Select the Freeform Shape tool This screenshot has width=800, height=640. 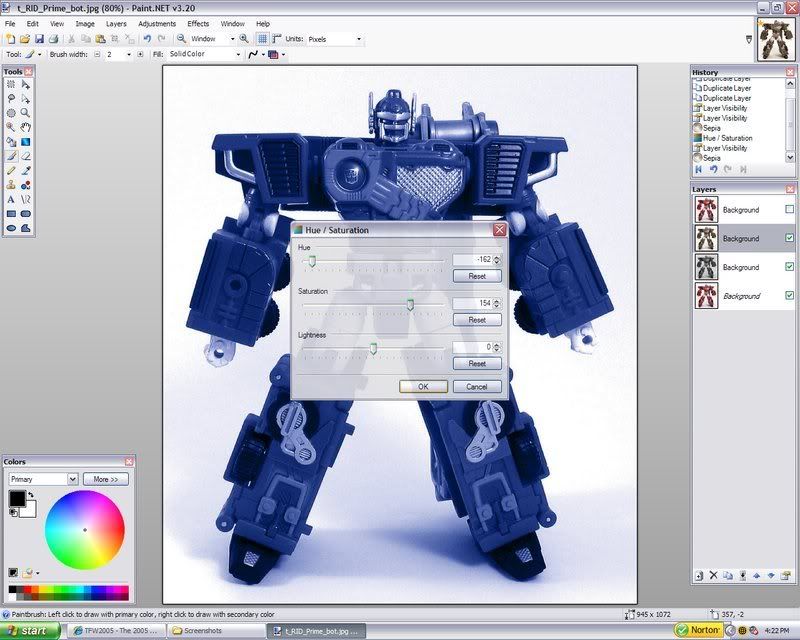point(26,228)
